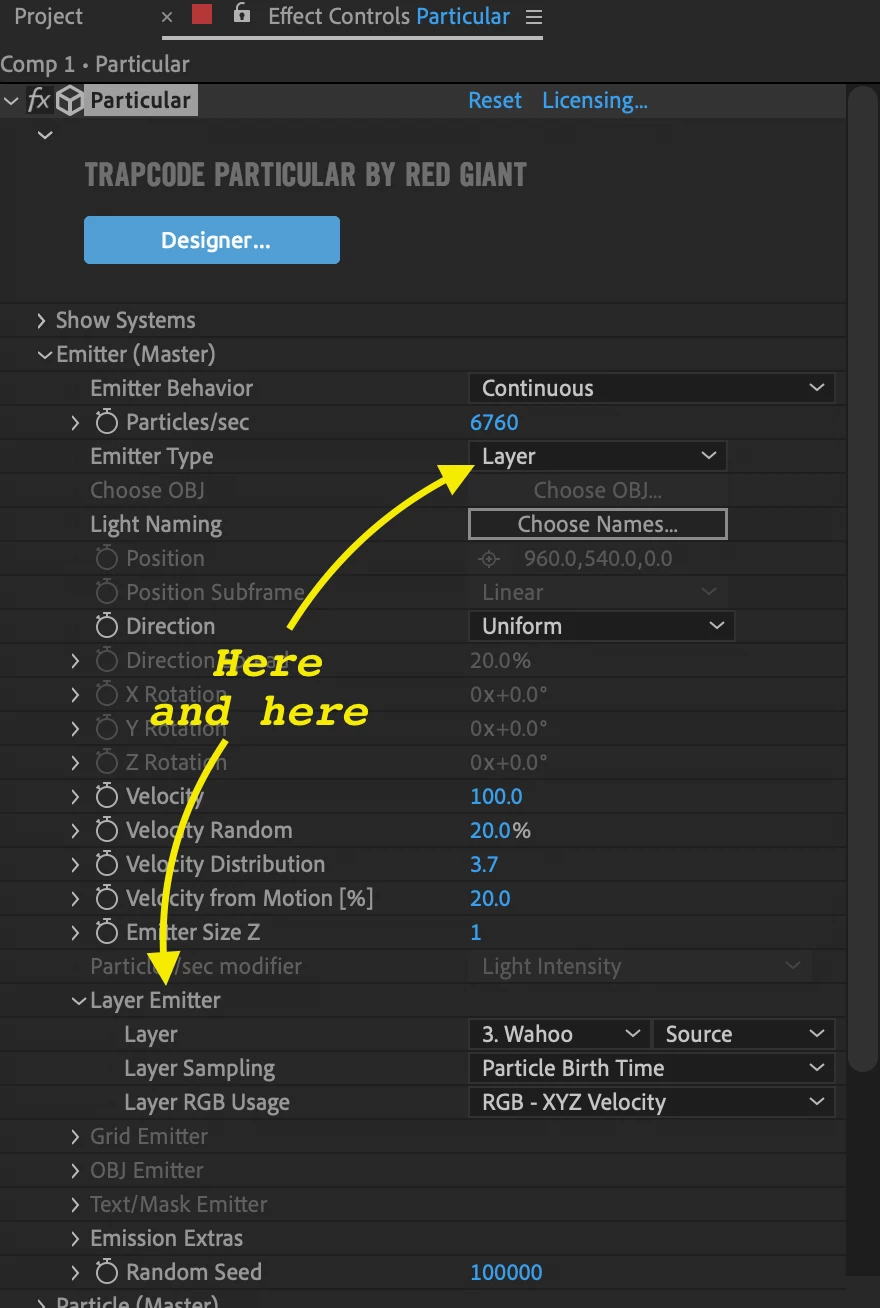
Task: Expand the Velocity property
Action: [x=75, y=796]
